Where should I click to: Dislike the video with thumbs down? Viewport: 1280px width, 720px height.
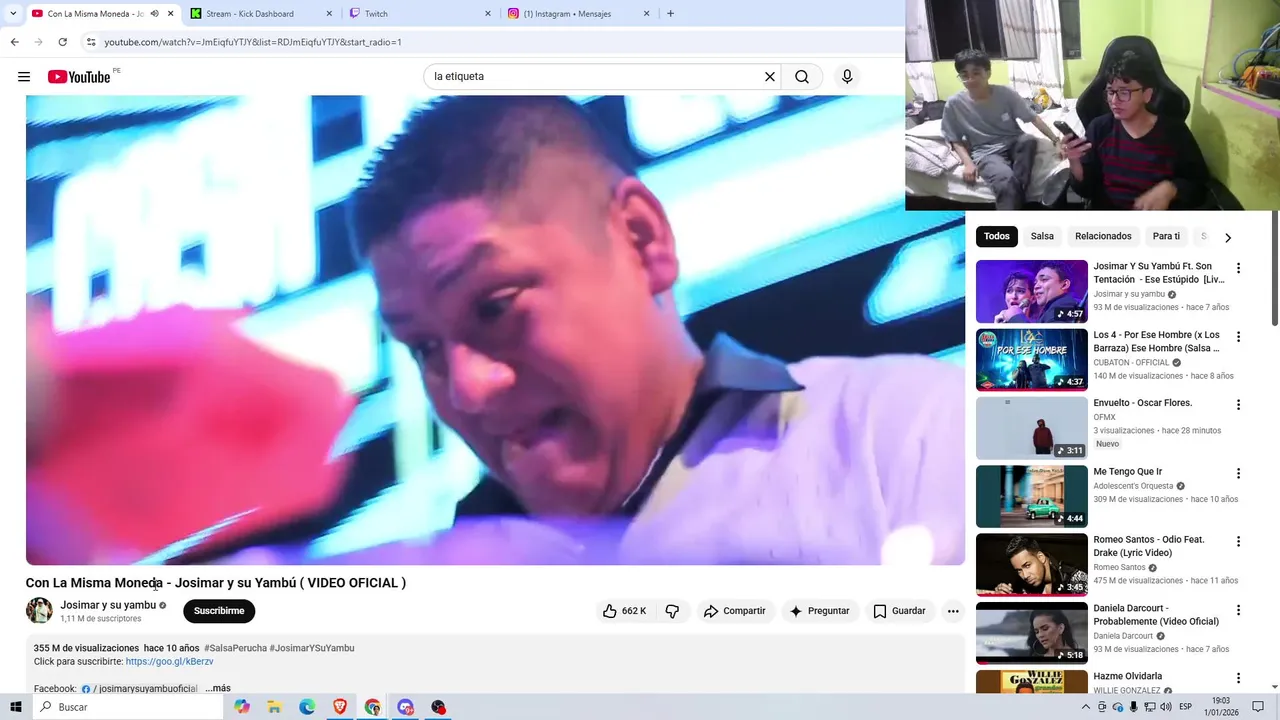tap(672, 611)
